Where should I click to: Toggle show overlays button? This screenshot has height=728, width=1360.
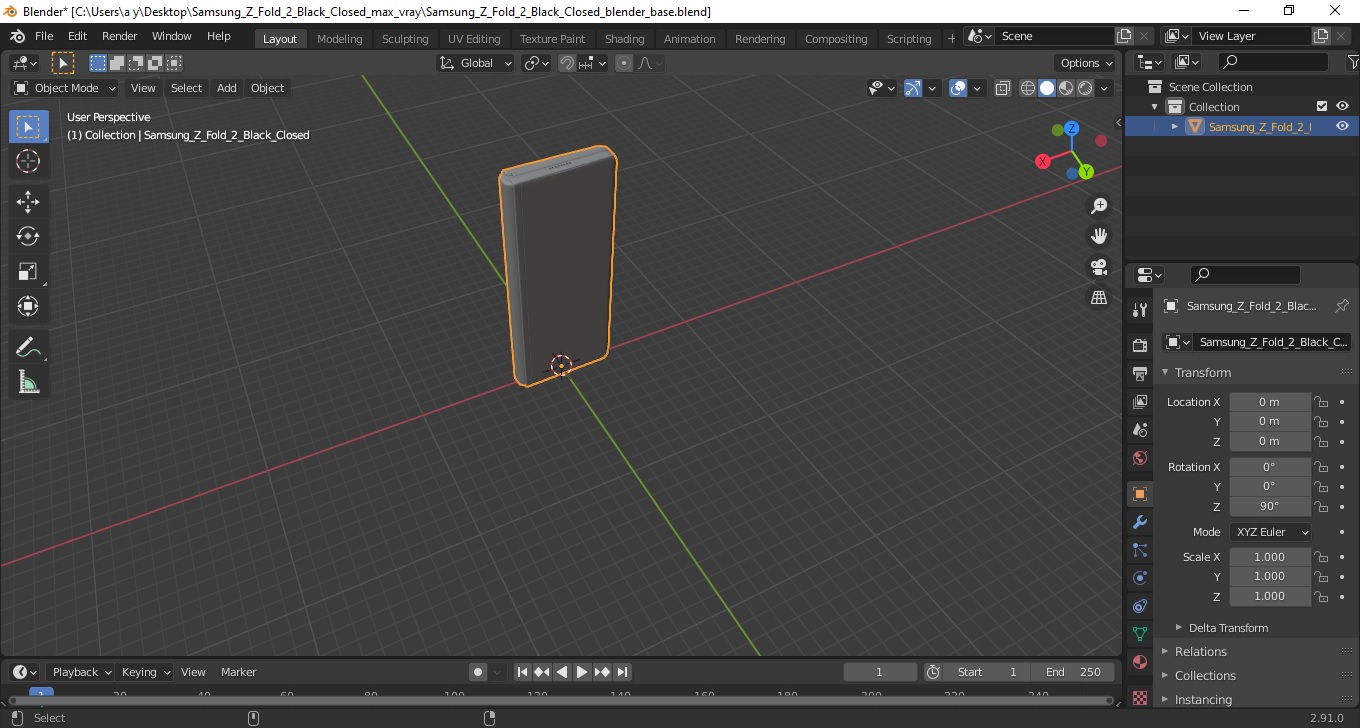pos(958,88)
